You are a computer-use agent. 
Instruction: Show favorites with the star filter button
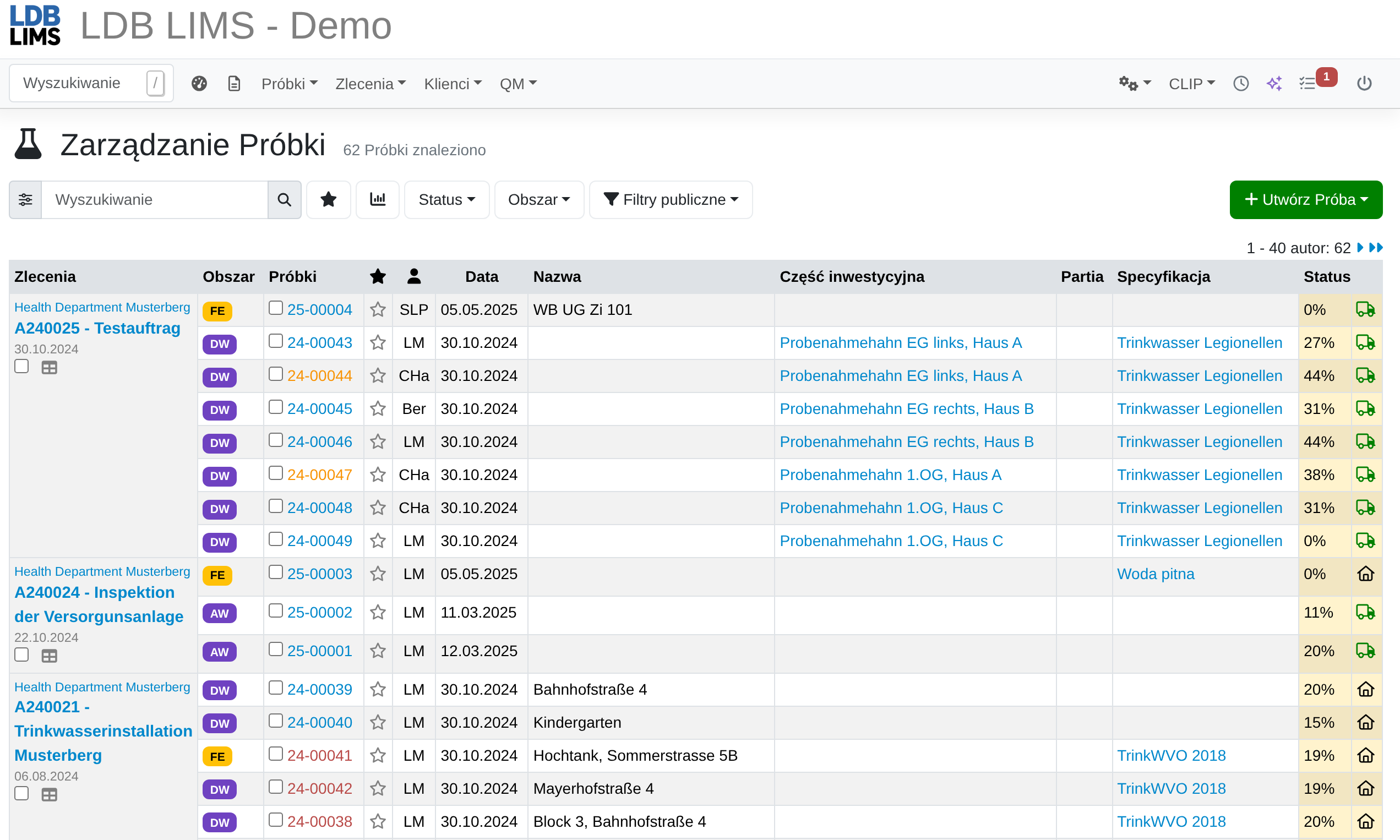pyautogui.click(x=328, y=200)
